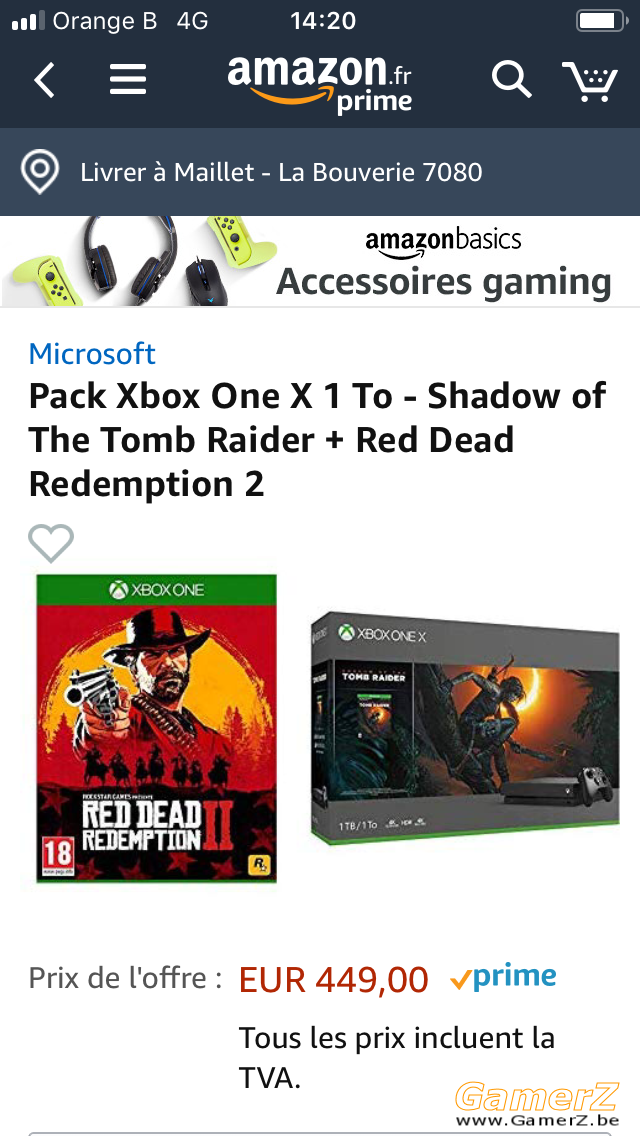Image resolution: width=640 pixels, height=1136 pixels.
Task: Click the GamerZ watermark logo
Action: click(x=537, y=1104)
